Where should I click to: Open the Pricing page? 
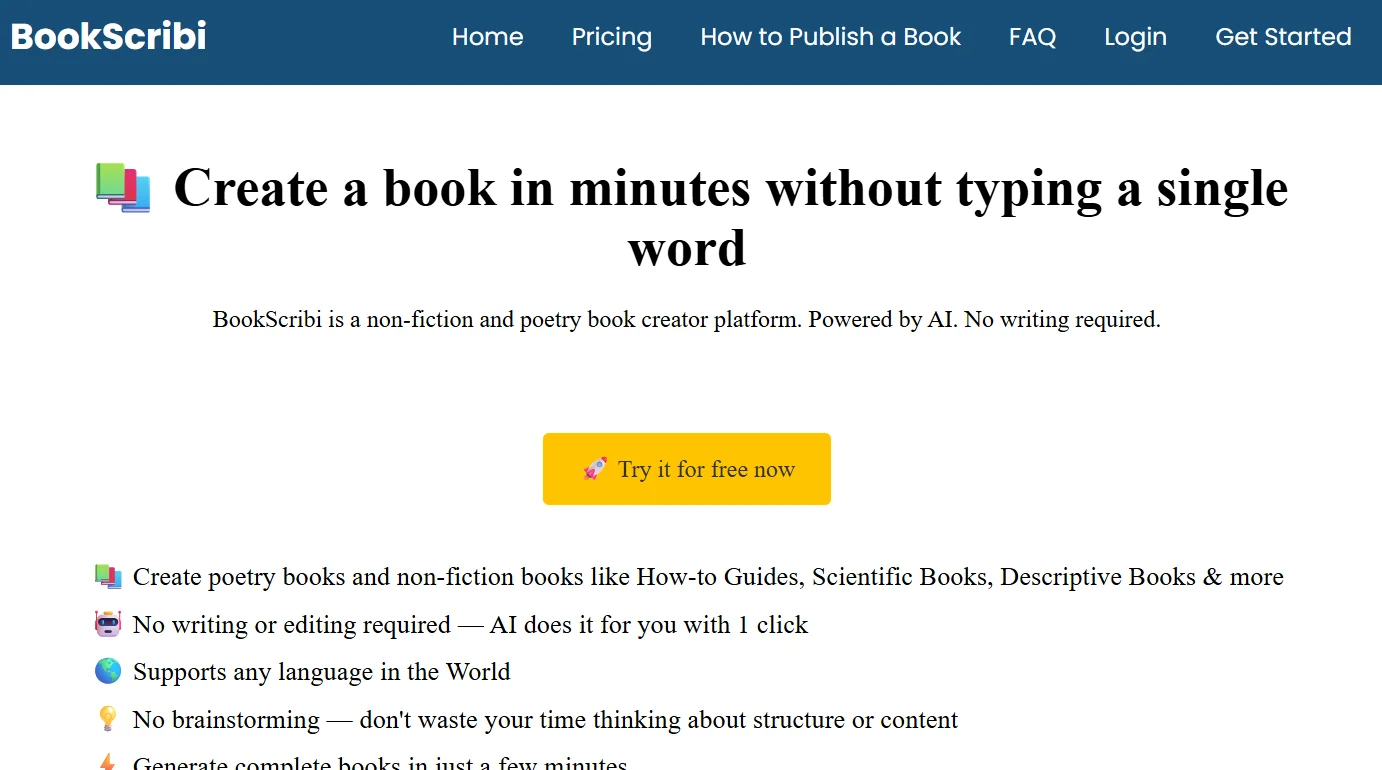click(611, 38)
